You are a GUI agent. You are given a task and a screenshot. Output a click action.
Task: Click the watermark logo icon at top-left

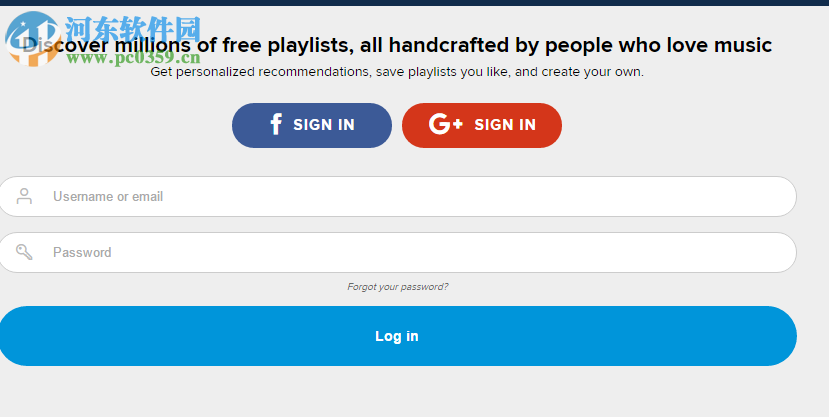click(30, 40)
